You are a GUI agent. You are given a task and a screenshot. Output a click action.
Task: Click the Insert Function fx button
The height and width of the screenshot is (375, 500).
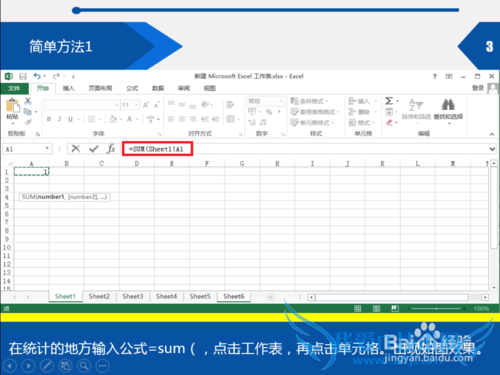111,148
